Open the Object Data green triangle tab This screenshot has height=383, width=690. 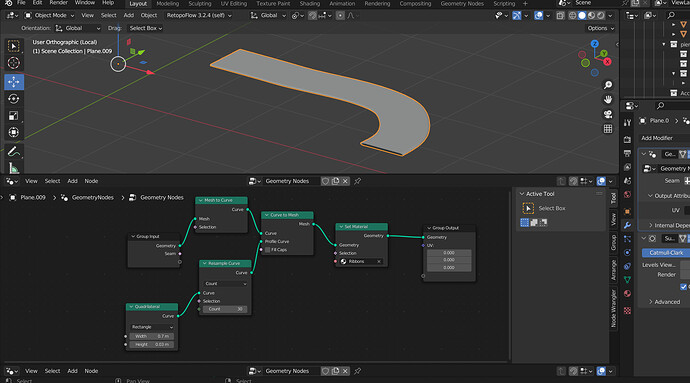point(628,280)
